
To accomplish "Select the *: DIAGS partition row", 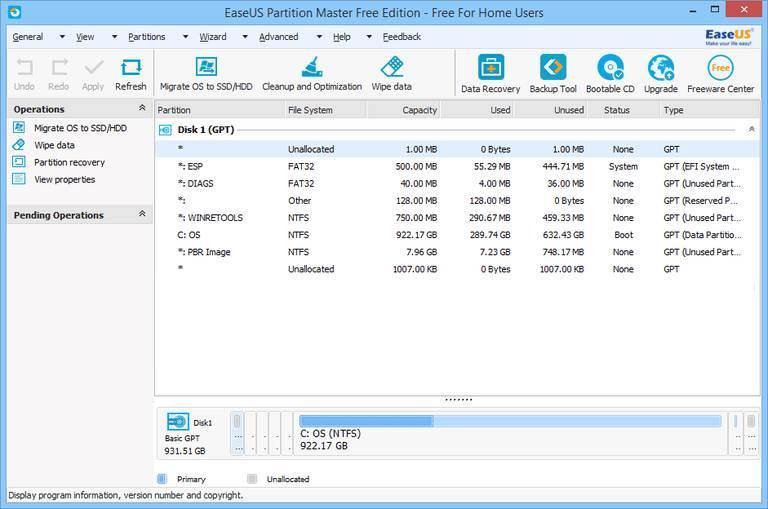I will [x=457, y=183].
